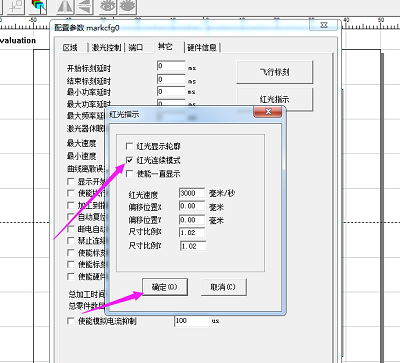Click the 取消(C) cancel button
Viewport: 400px width, 363px height.
pyautogui.click(x=223, y=287)
